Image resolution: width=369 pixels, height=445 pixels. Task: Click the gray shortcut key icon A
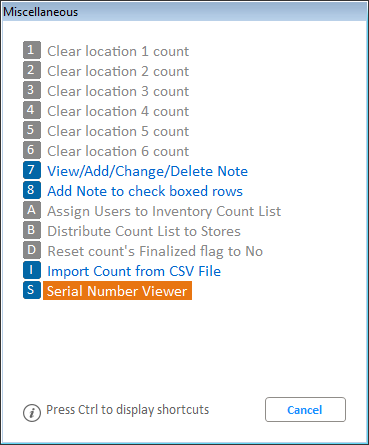32,210
